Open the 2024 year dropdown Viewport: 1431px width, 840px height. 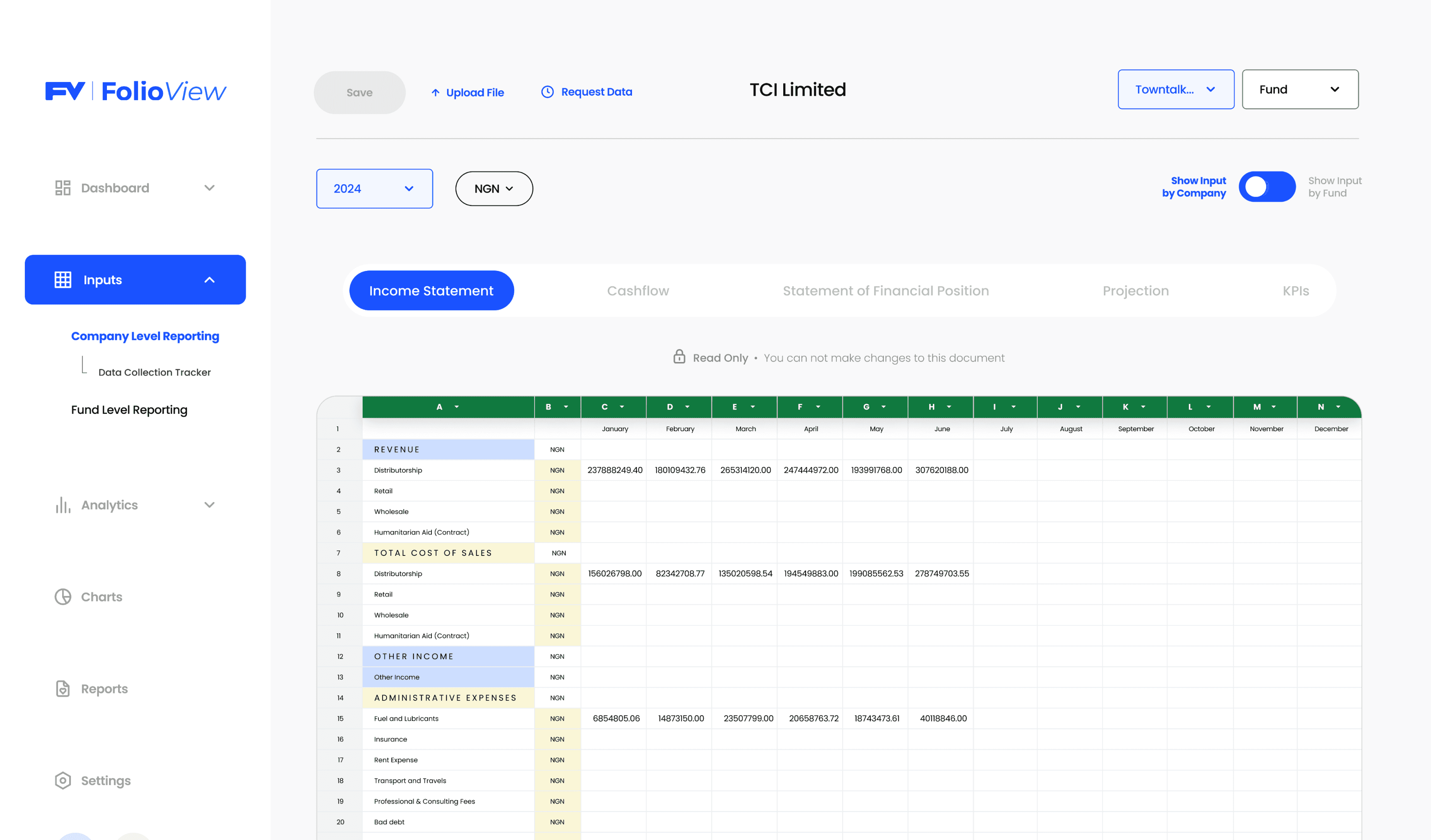click(x=374, y=188)
